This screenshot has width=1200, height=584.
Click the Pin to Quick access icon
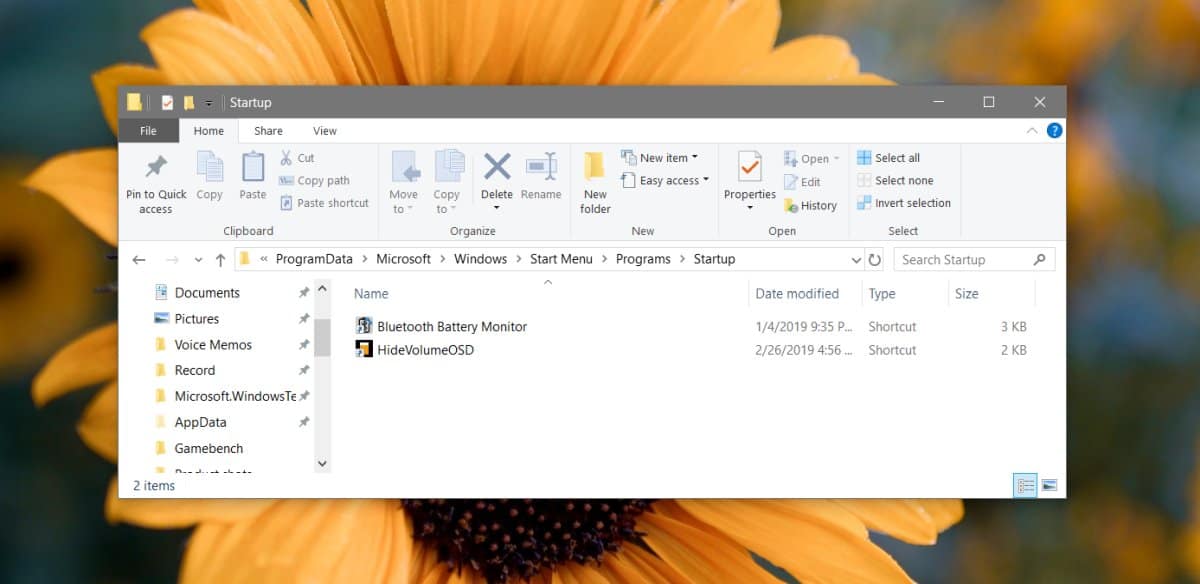point(156,167)
